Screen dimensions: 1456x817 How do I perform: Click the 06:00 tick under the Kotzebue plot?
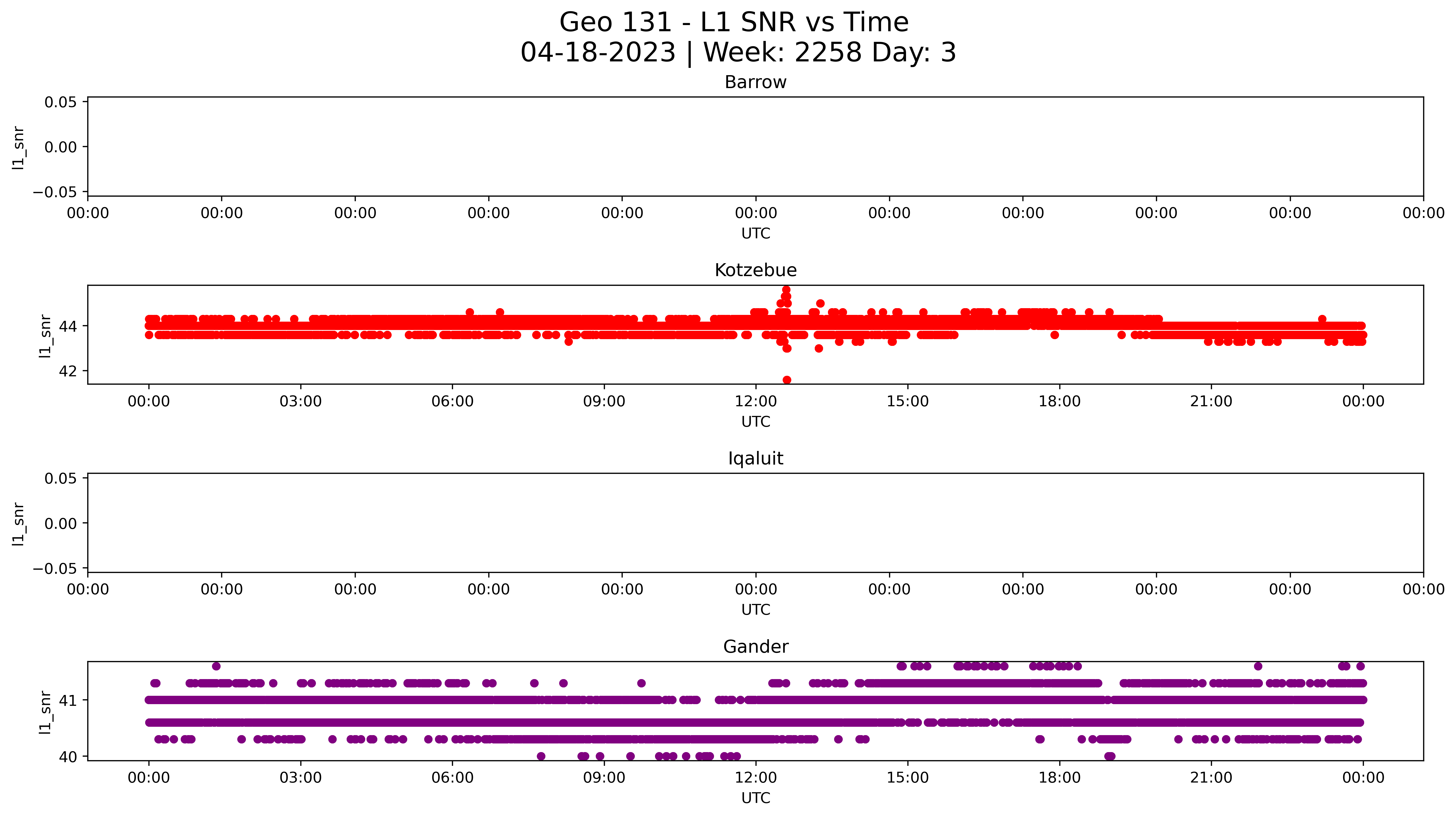click(x=452, y=401)
